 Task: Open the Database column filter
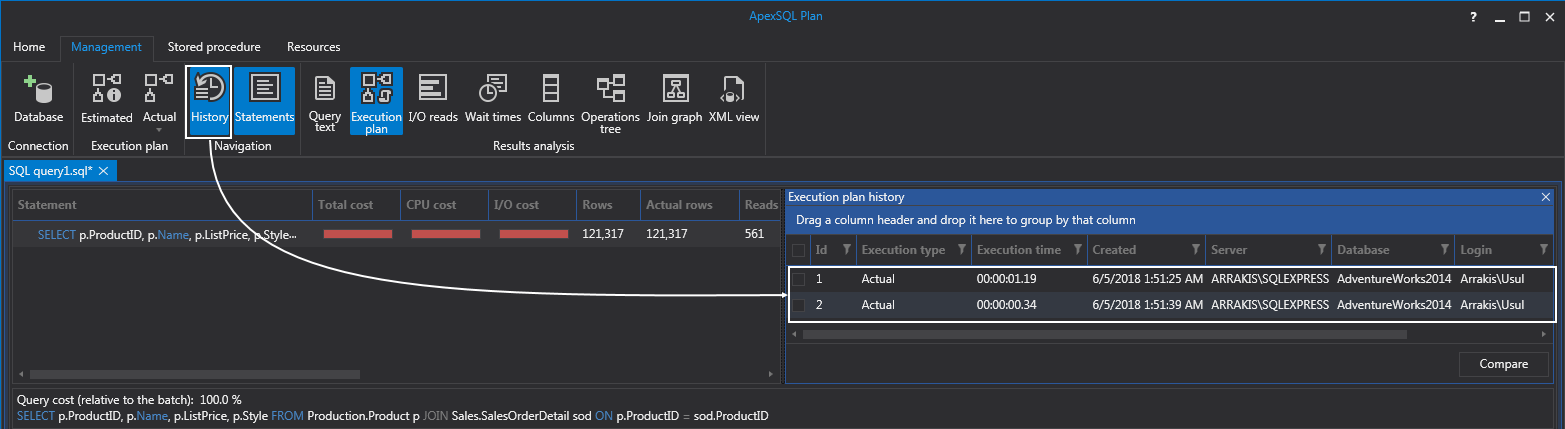click(1445, 249)
